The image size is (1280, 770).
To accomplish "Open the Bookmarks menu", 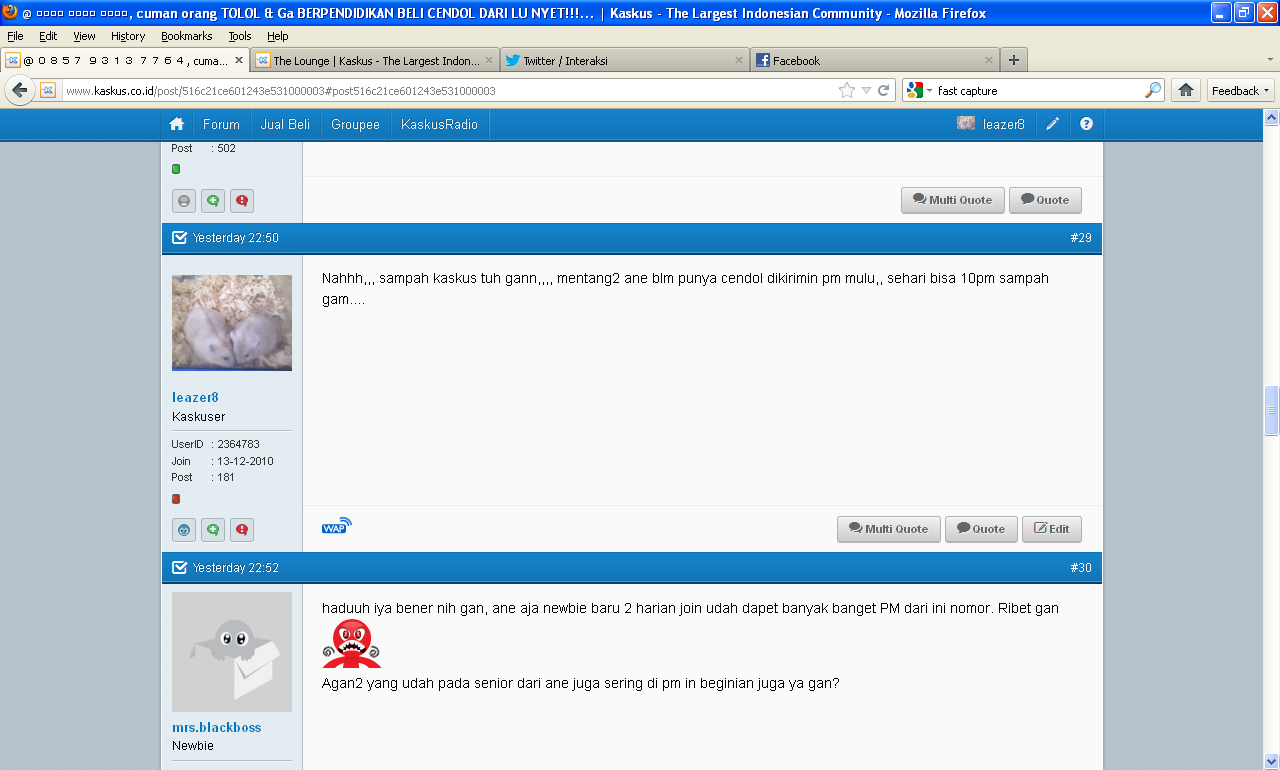I will pos(187,36).
